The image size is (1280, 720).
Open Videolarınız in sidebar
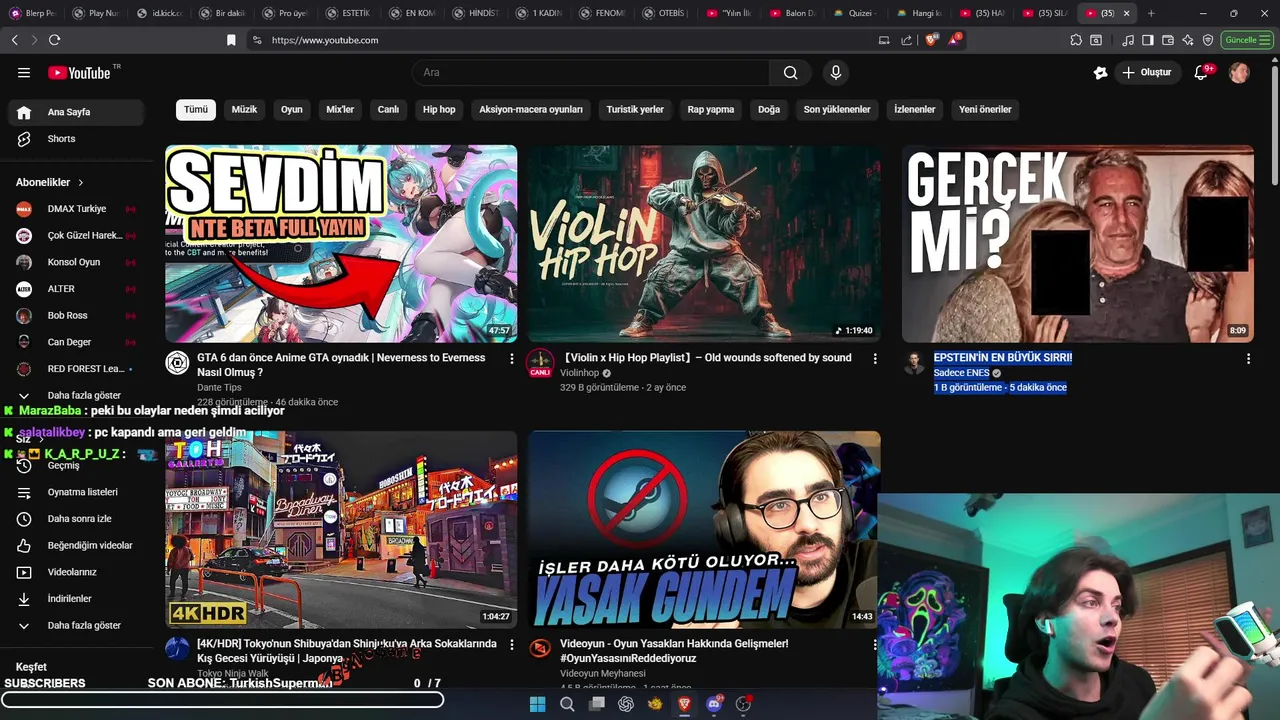76,572
